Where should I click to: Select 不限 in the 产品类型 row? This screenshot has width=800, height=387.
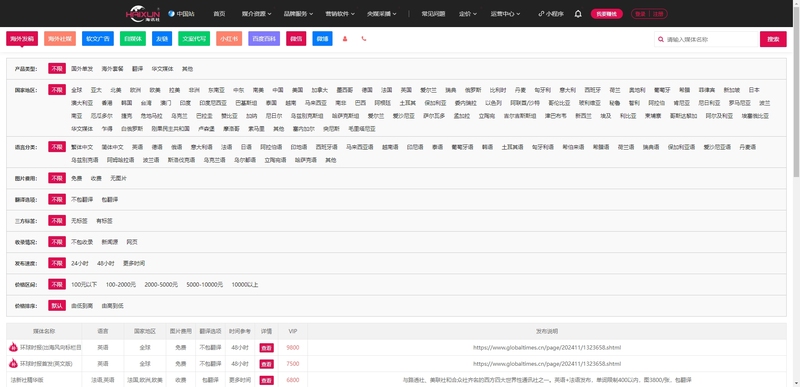tap(57, 68)
